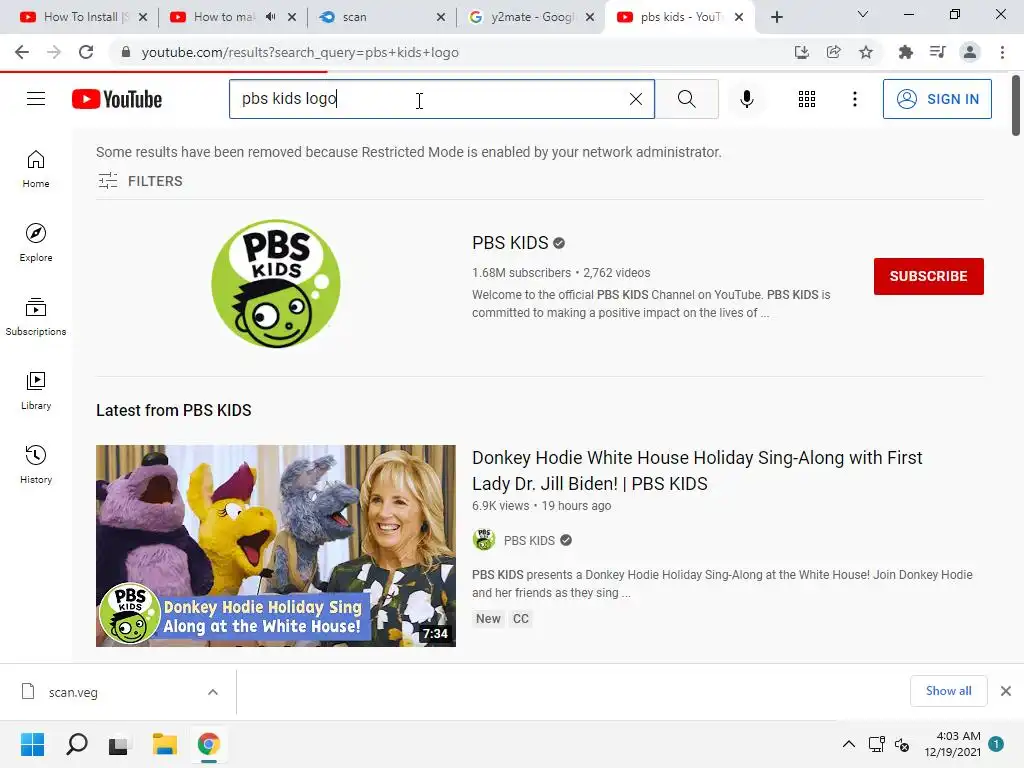Open the notification count badge
Image resolution: width=1024 pixels, height=768 pixels.
coord(996,744)
